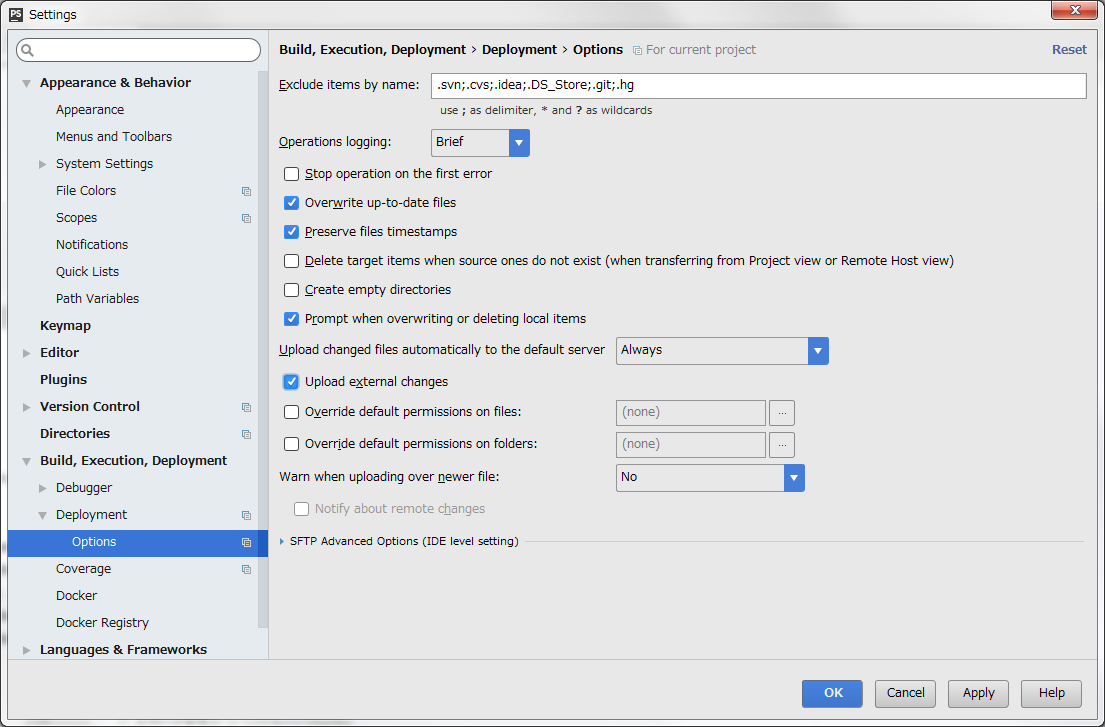This screenshot has height=727, width=1105.
Task: Open Plugins settings page
Action: pos(63,380)
